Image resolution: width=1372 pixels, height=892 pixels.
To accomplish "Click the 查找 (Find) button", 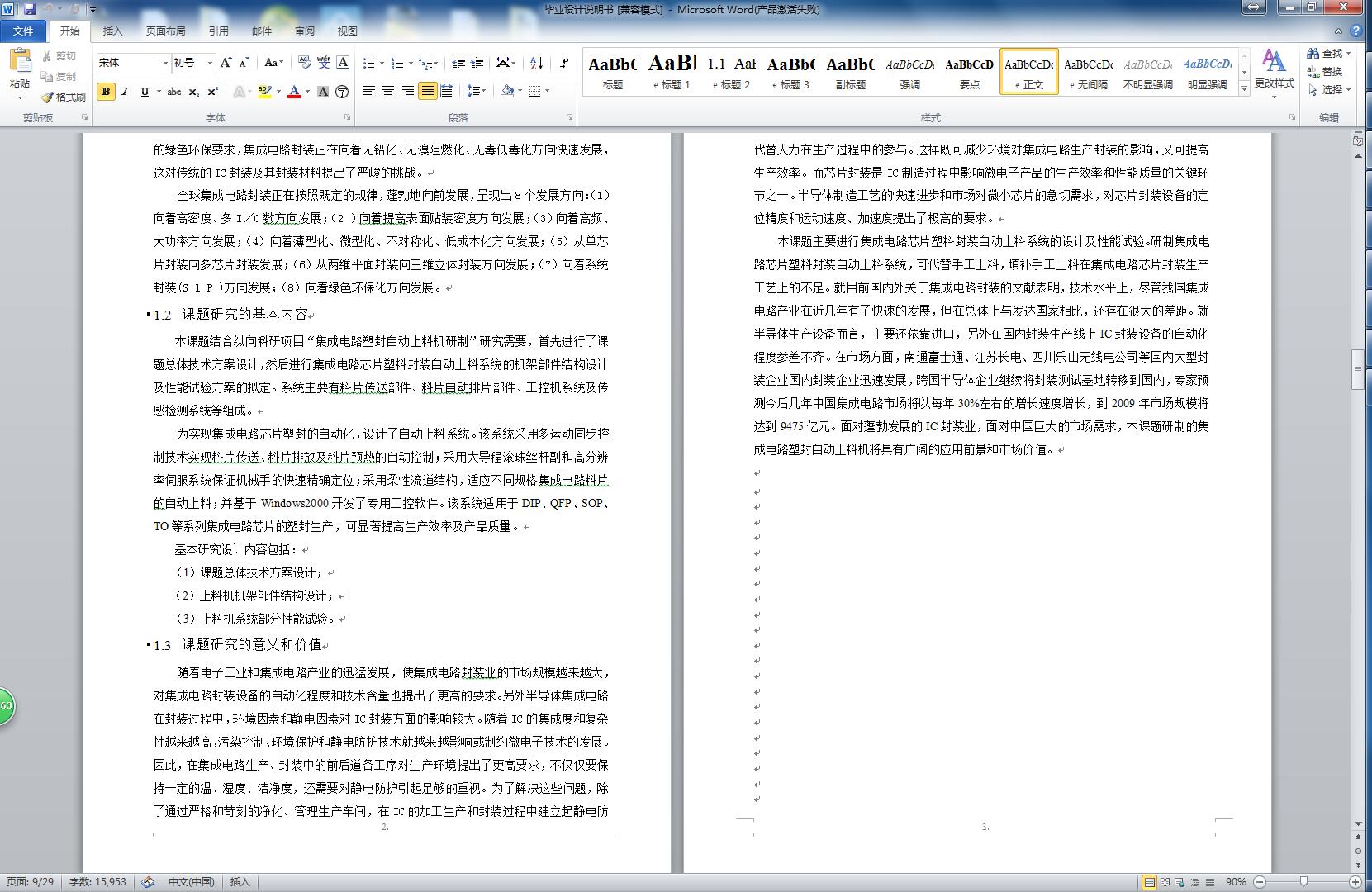I will pyautogui.click(x=1329, y=53).
